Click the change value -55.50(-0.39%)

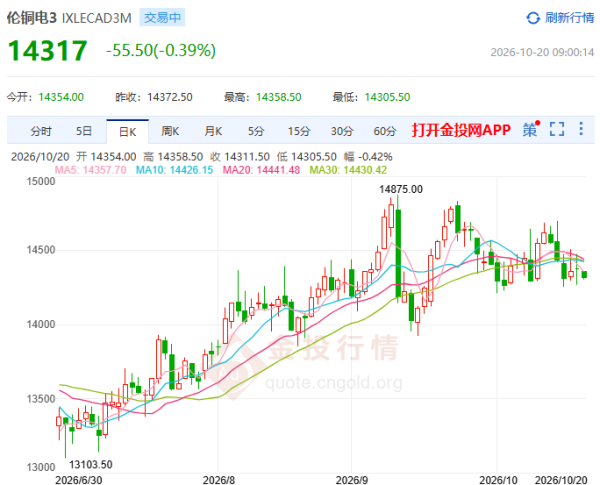point(161,51)
